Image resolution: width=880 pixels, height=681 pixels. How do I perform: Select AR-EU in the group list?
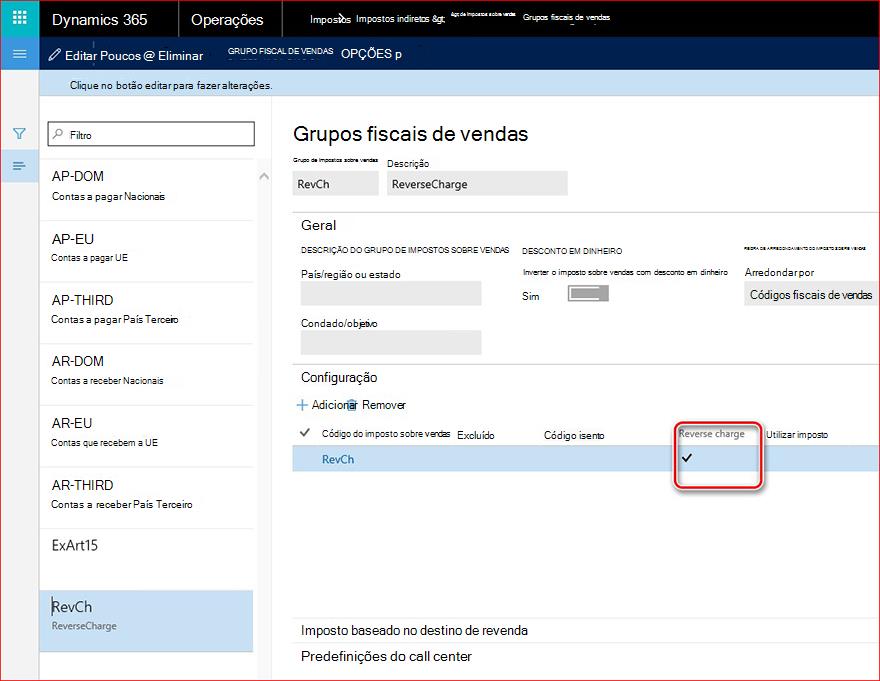(146, 436)
